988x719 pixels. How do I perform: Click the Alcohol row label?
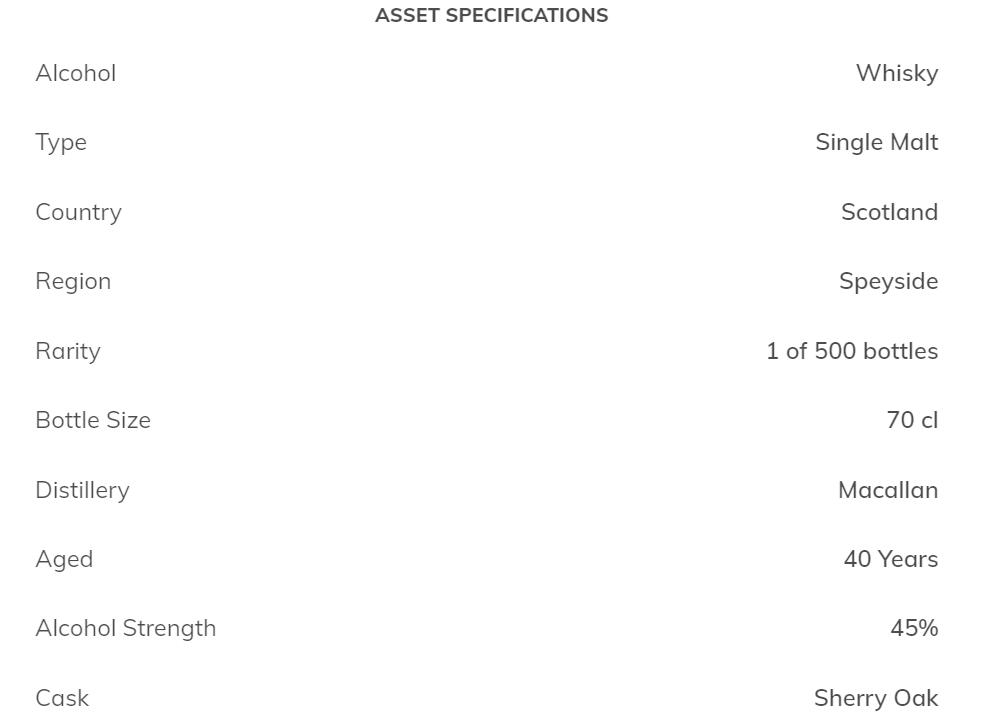point(76,73)
